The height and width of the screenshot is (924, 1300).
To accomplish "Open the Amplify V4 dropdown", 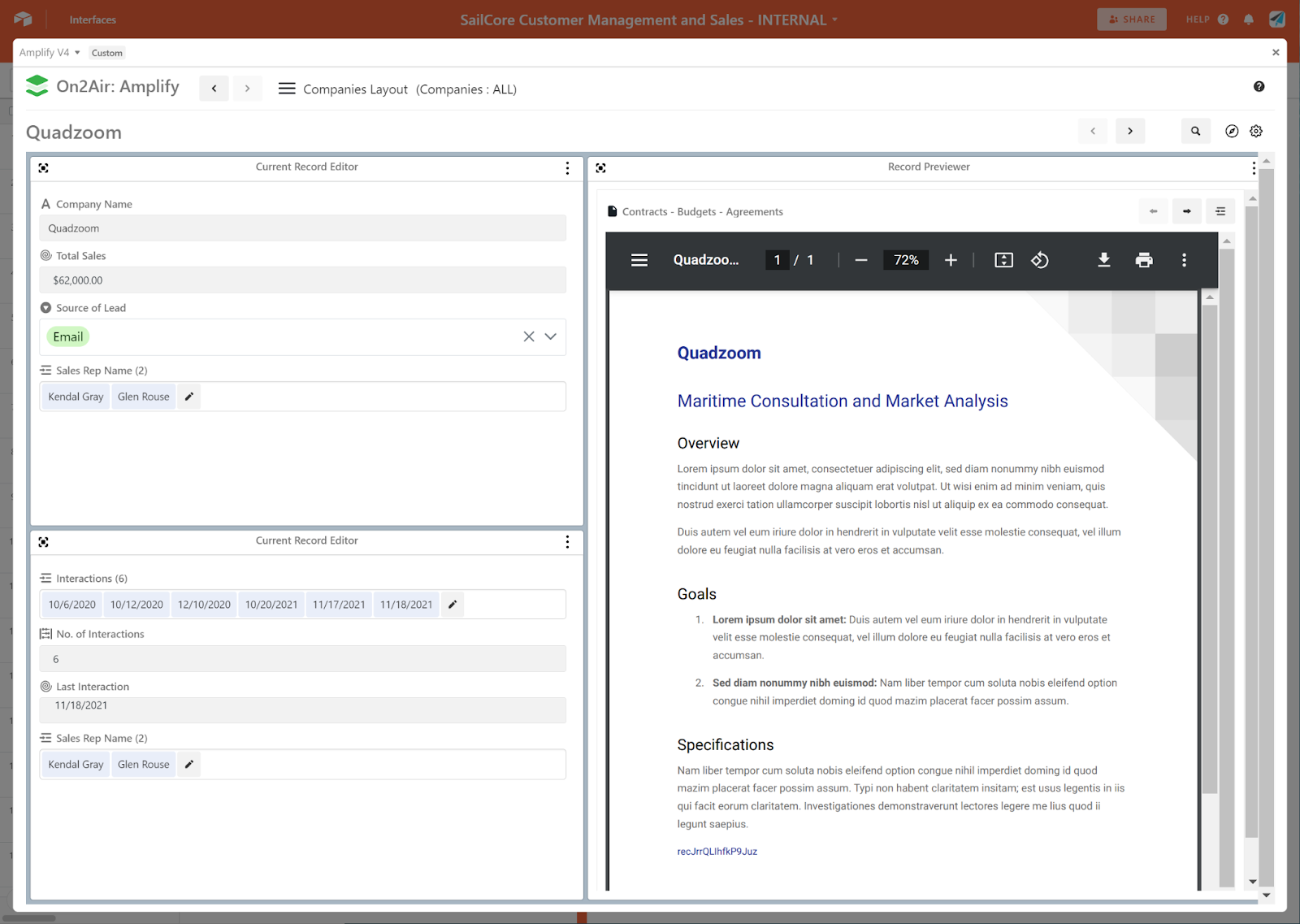I will point(50,53).
